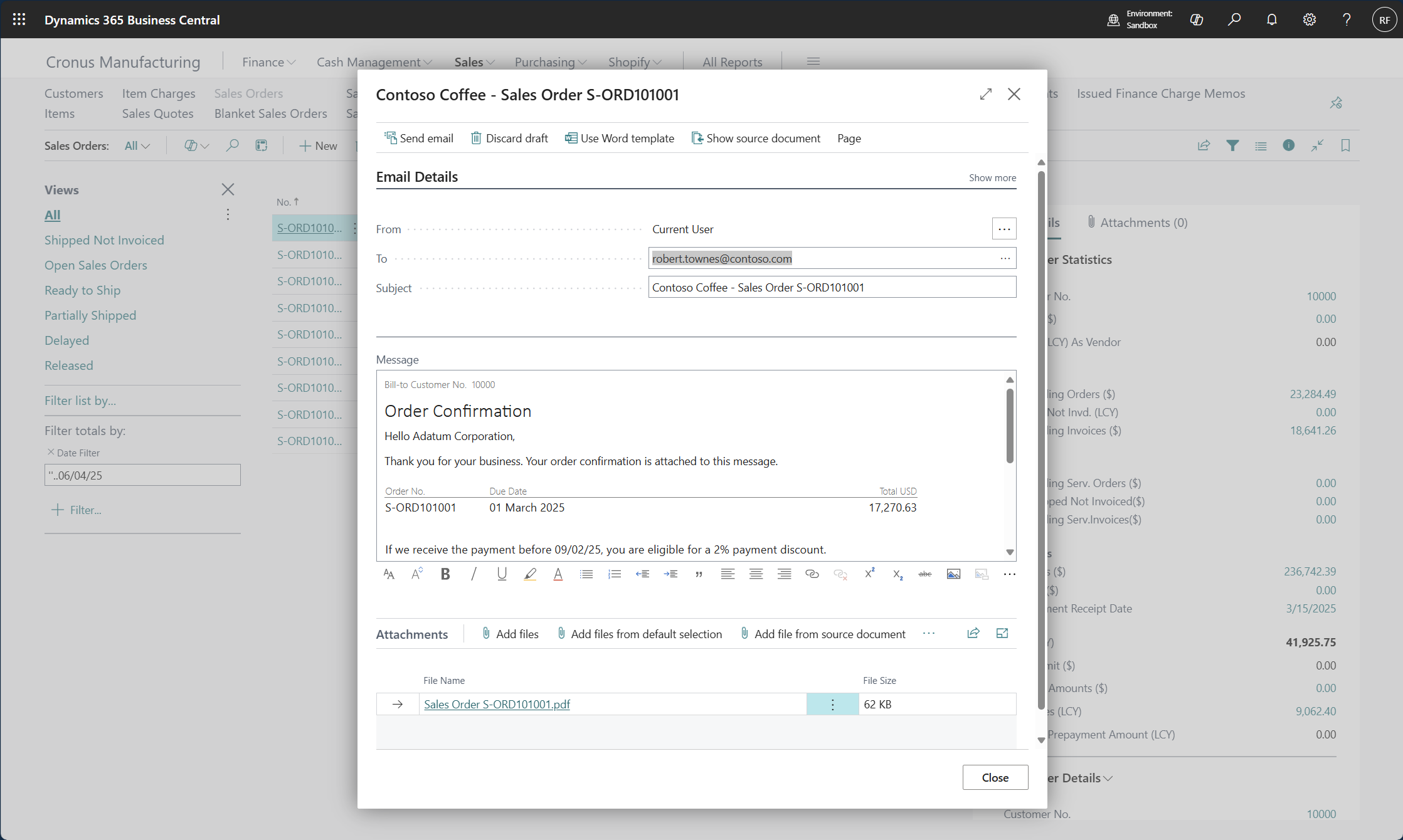Click the Date Filter input field
This screenshot has width=1403, height=840.
(142, 475)
